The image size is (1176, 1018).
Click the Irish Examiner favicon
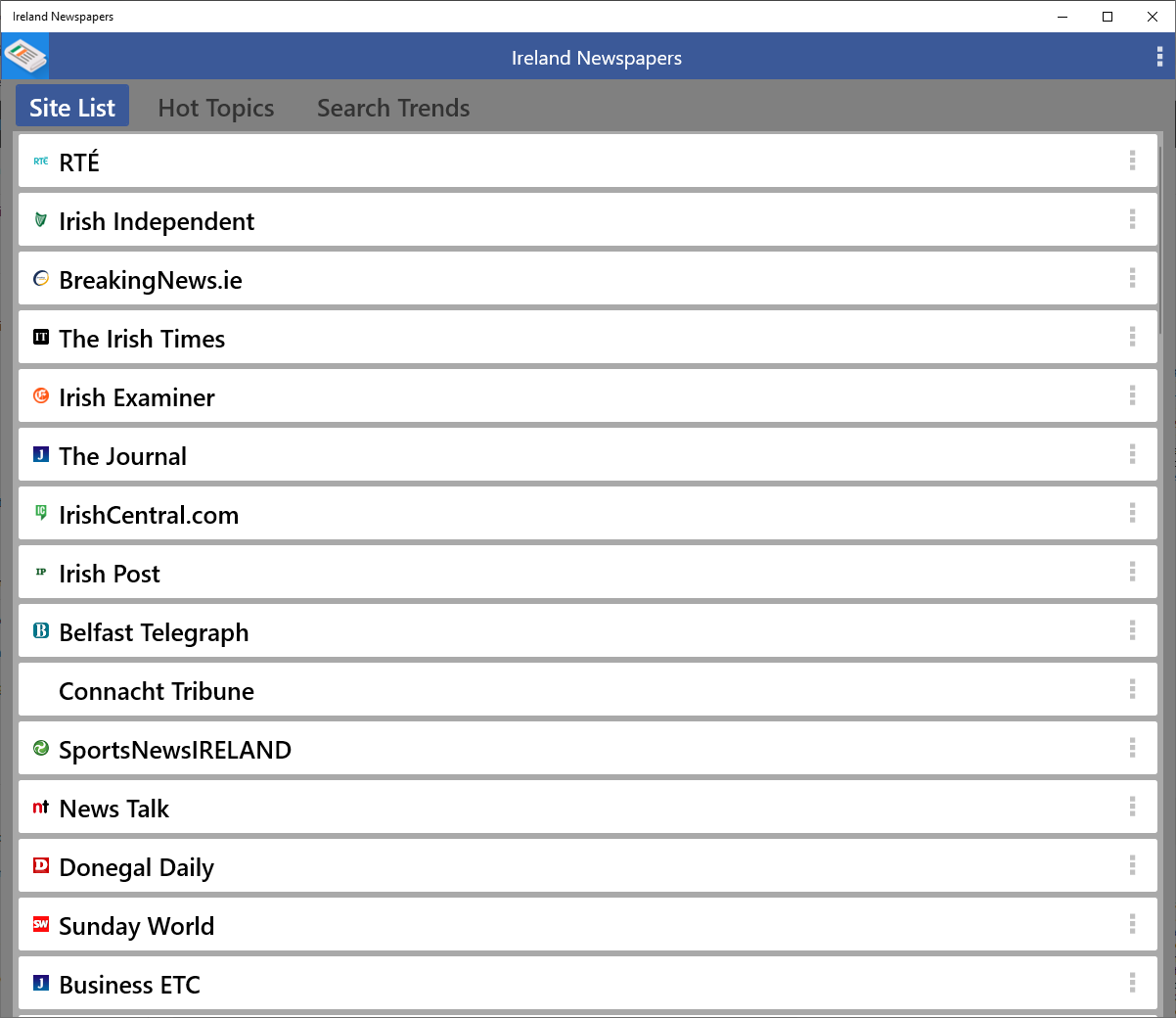(x=41, y=395)
